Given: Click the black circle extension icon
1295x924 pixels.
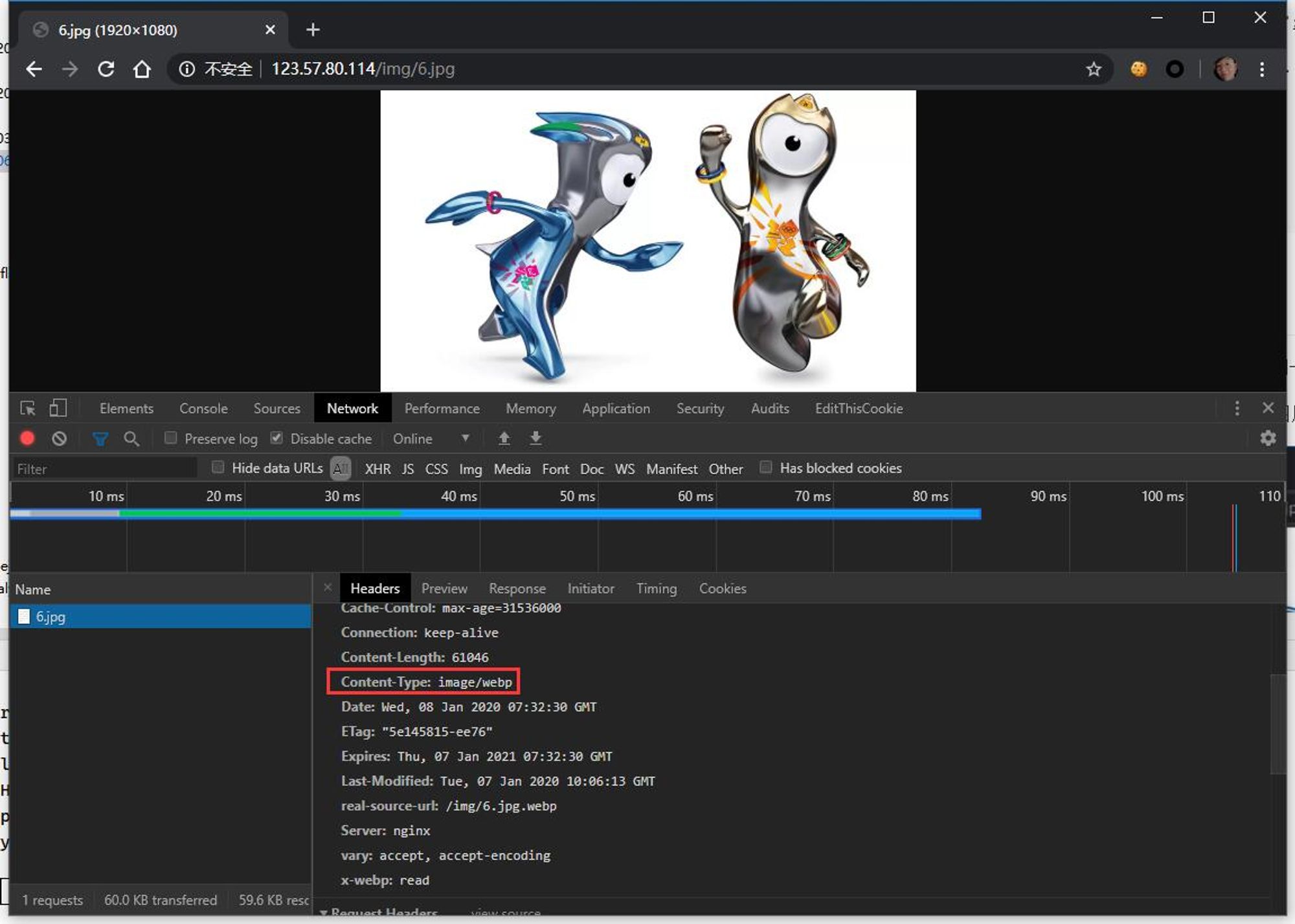Looking at the screenshot, I should pyautogui.click(x=1175, y=69).
